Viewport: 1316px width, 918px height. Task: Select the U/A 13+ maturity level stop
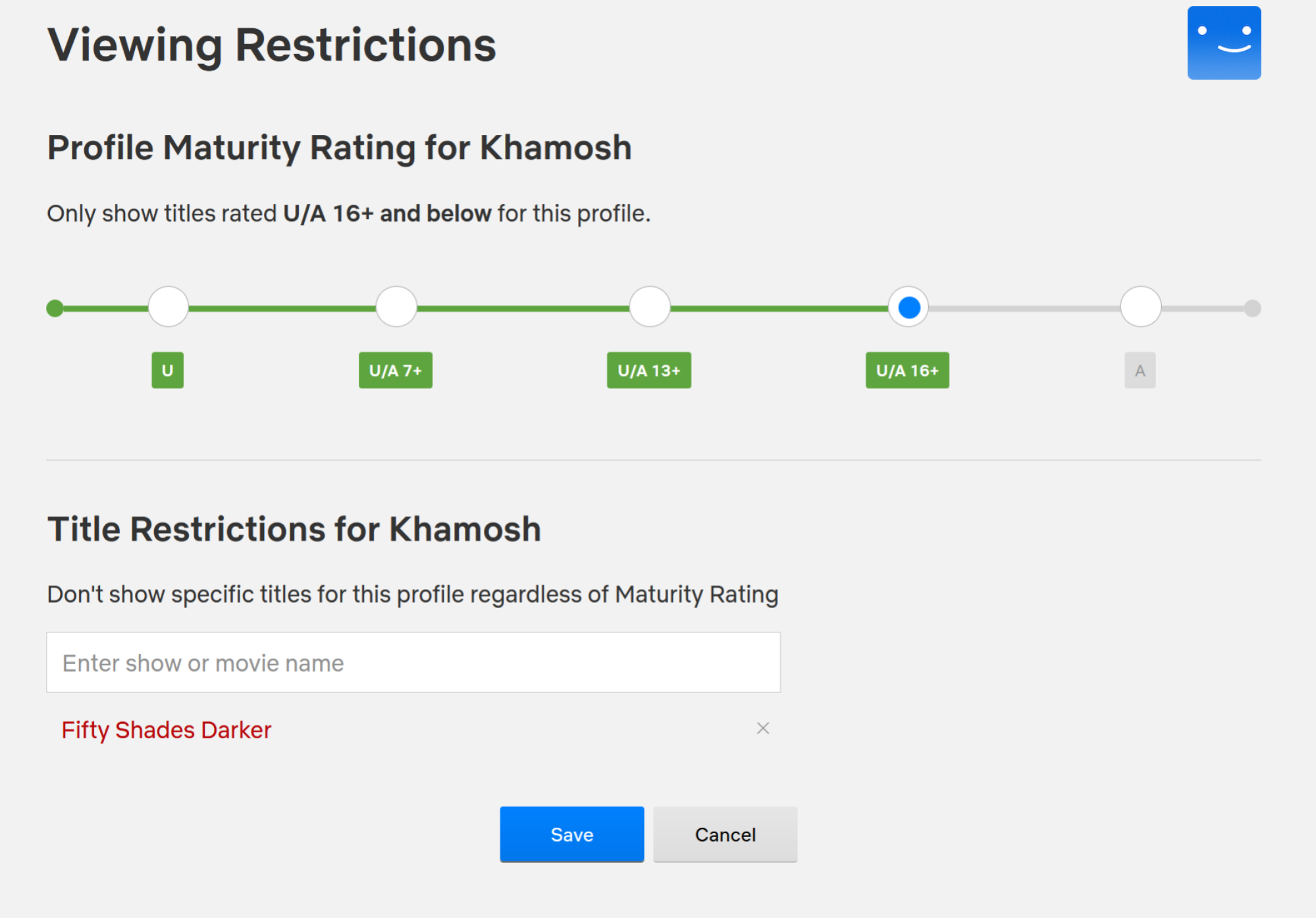click(x=650, y=307)
